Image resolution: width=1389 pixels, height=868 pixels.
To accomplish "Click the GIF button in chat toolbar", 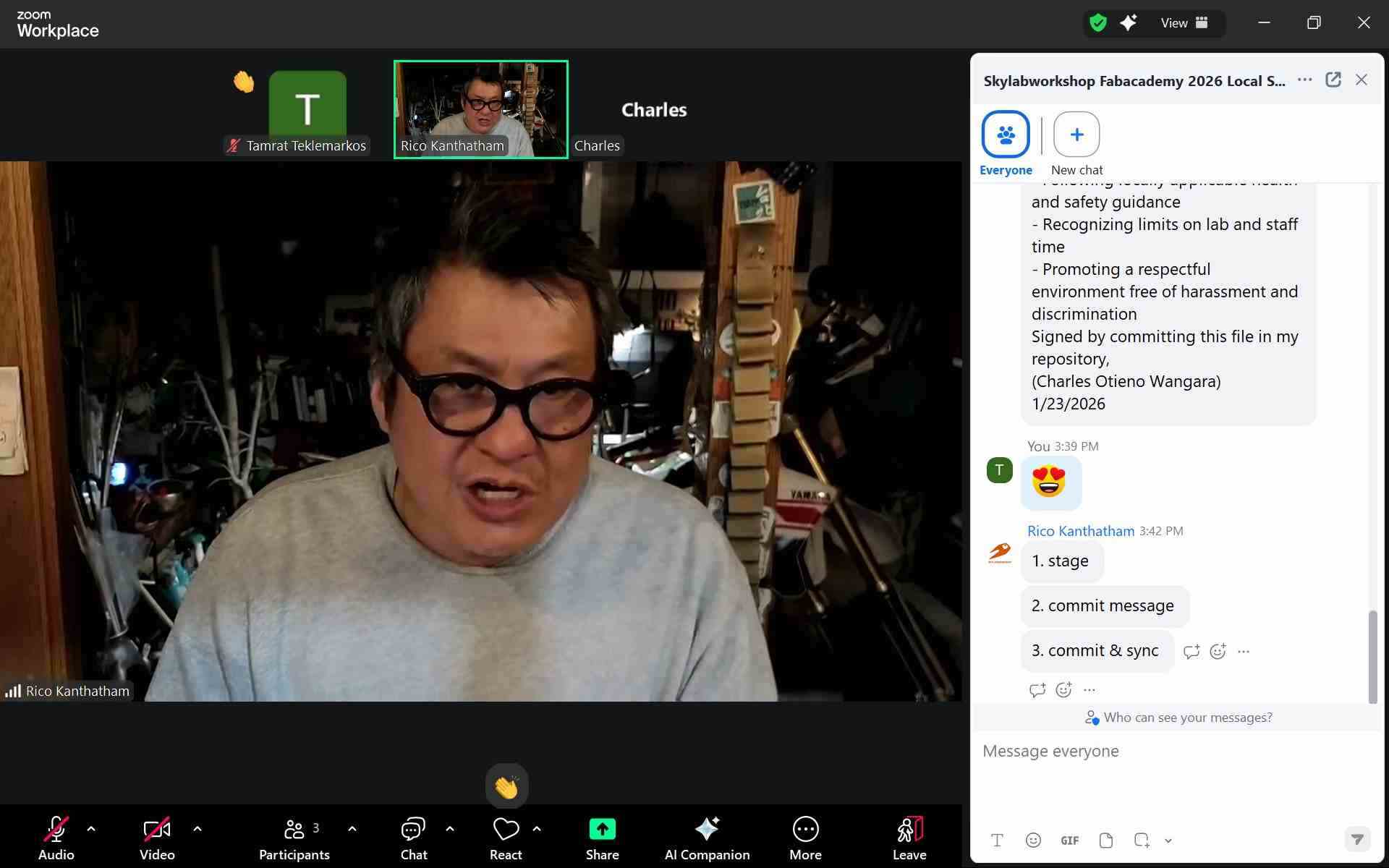I will tap(1069, 841).
